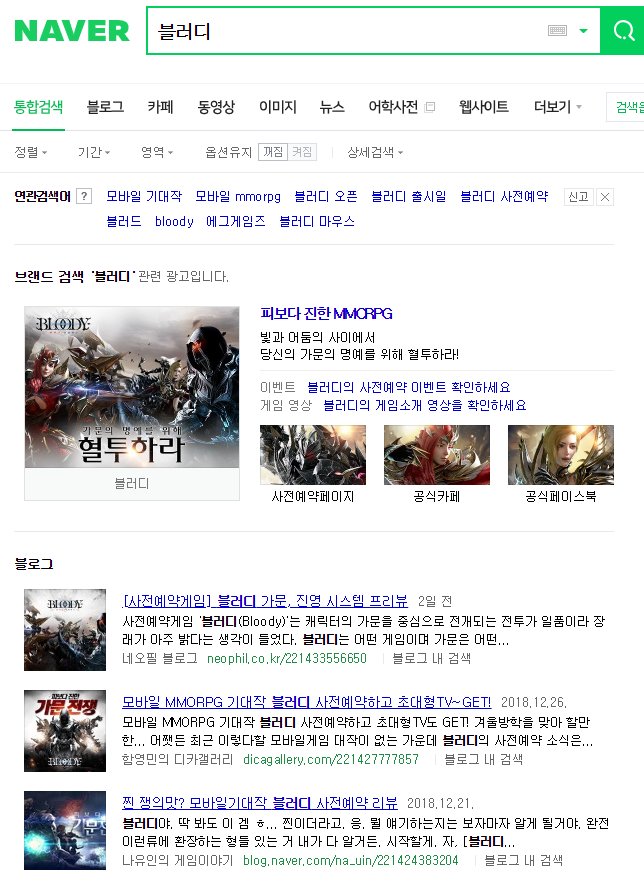644x870 pixels.
Task: Click the related search help question mark icon
Action: click(x=84, y=197)
